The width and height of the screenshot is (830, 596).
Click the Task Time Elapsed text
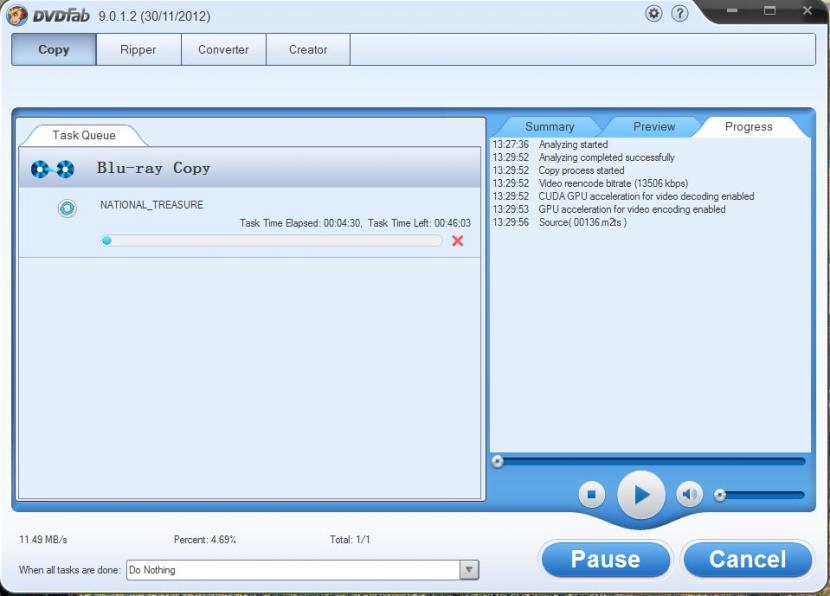click(x=301, y=223)
